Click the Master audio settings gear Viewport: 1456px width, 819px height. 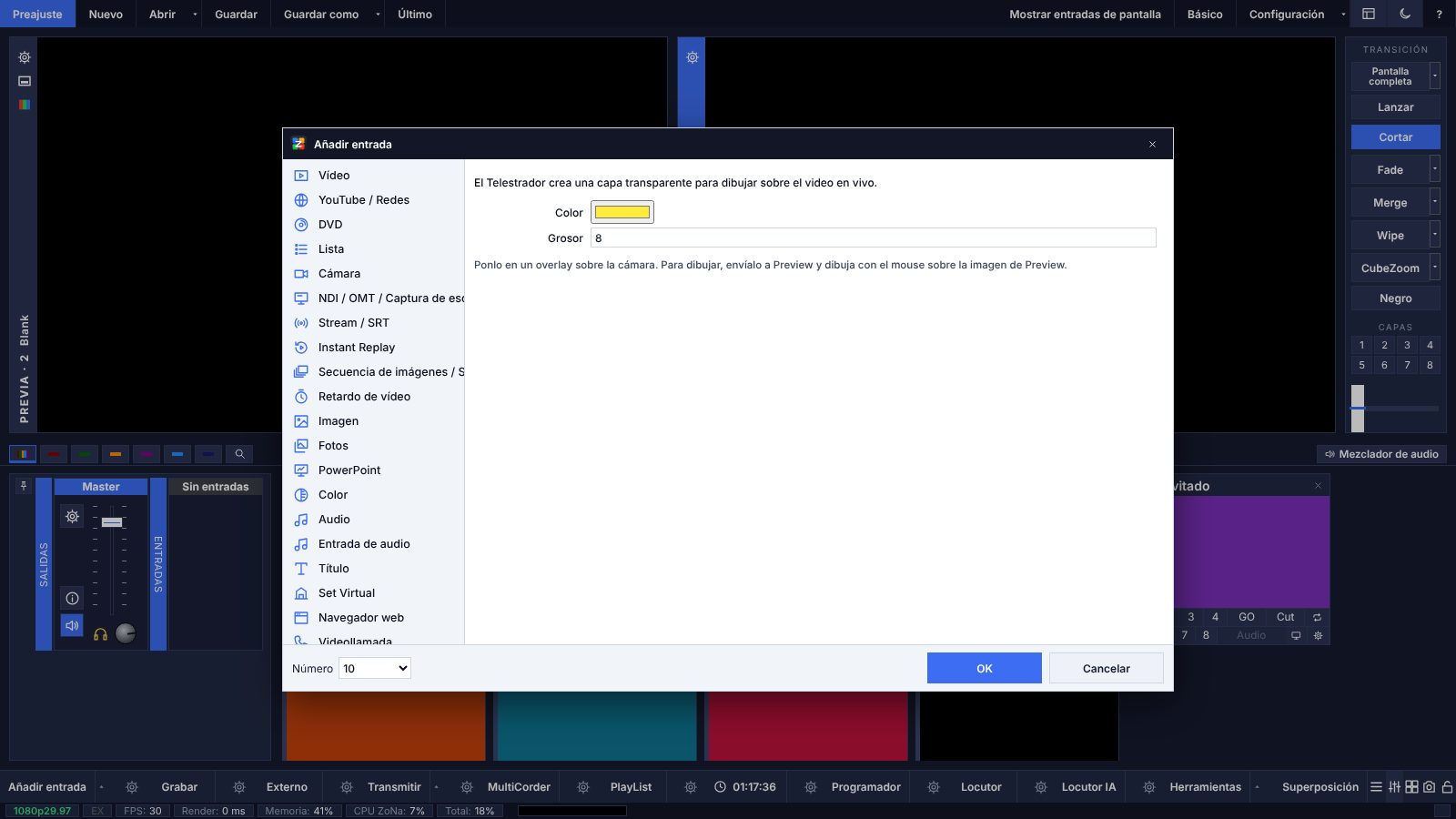tap(72, 517)
